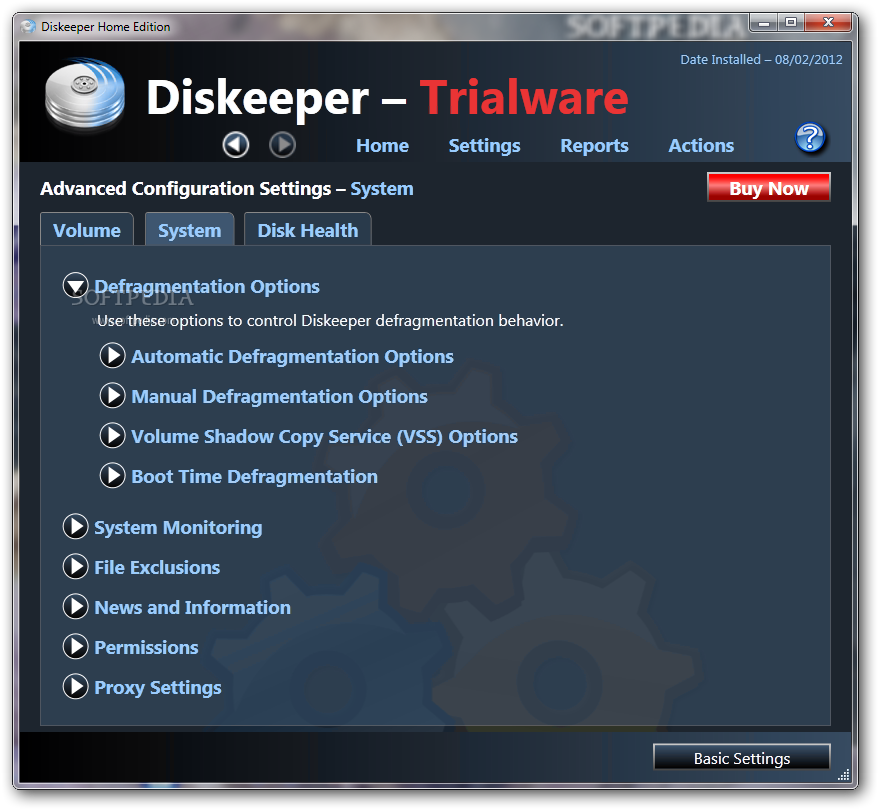Expand Automatic Defragmentation Options arrow
The width and height of the screenshot is (879, 810).
[x=112, y=356]
